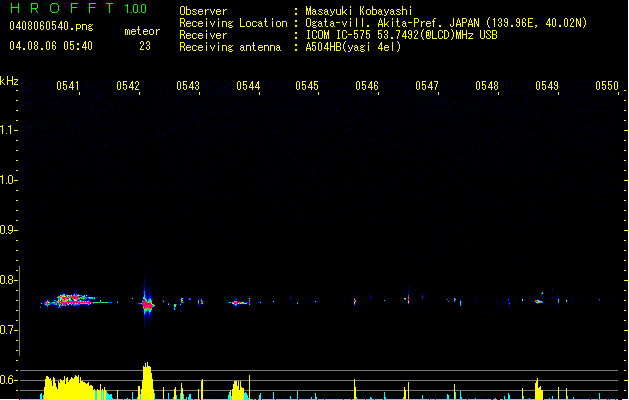Click the 0.8 kHz frequency label
This screenshot has height=400, width=629.
(x=8, y=280)
